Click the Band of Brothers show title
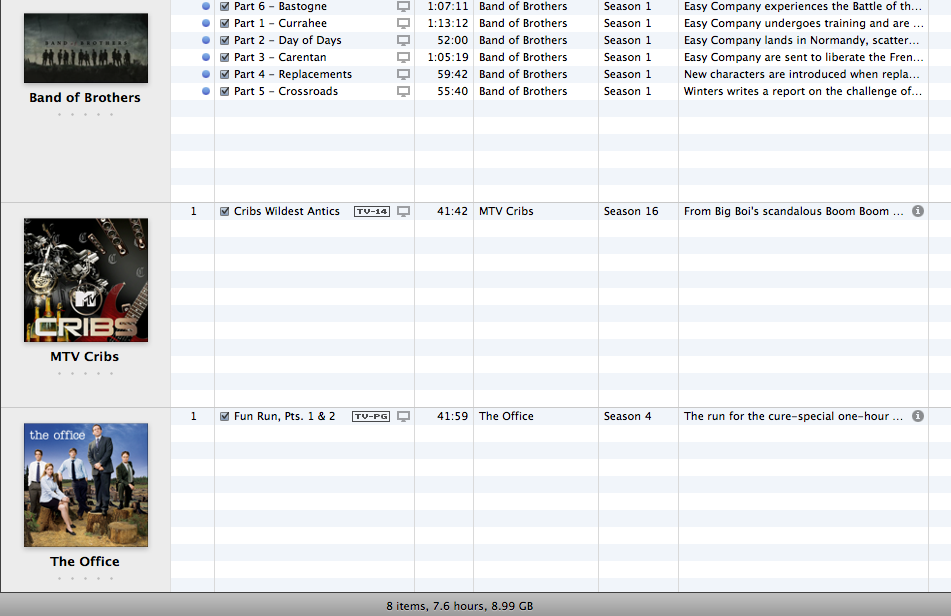Screen dimensions: 951x616 pos(85,98)
